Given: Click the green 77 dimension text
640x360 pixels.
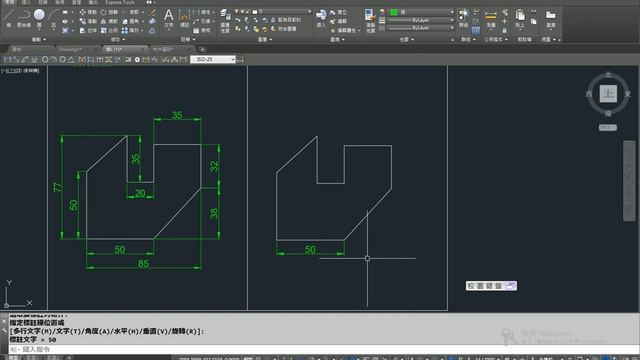Looking at the screenshot, I should 57,187.
